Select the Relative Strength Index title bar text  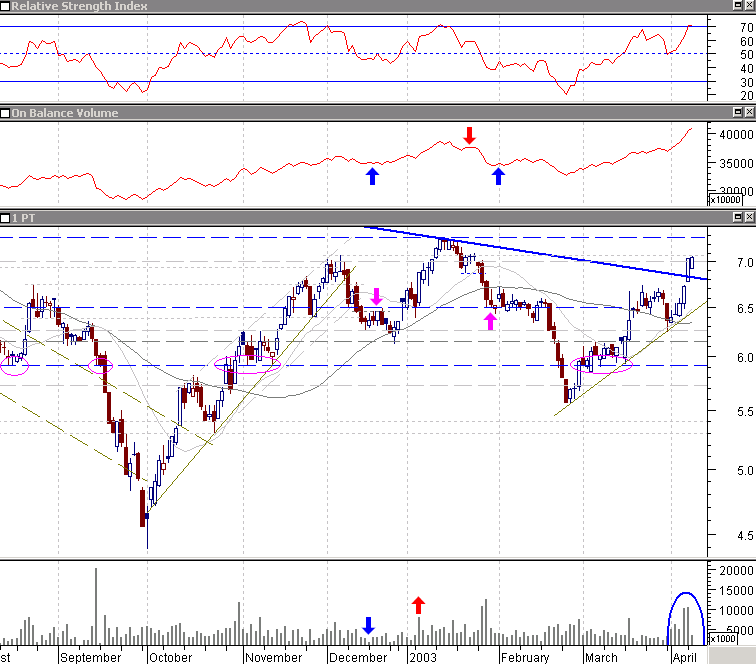(x=80, y=6)
